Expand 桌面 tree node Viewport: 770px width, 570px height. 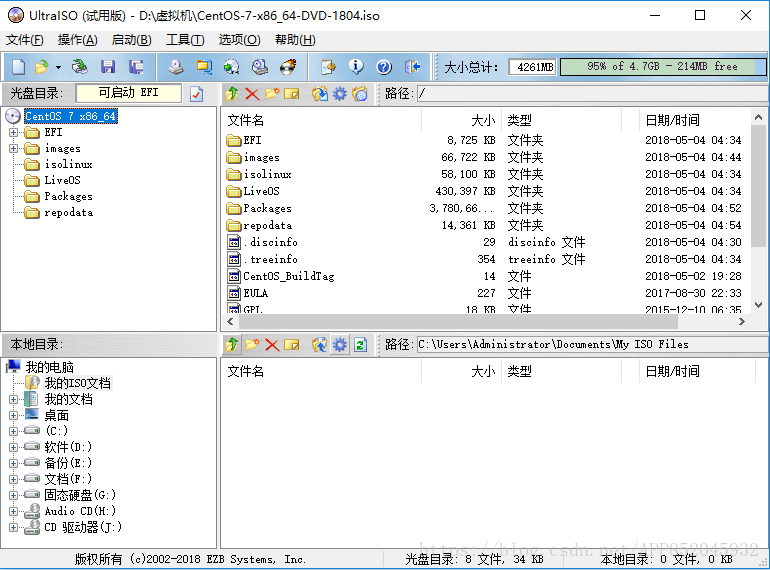(x=13, y=415)
